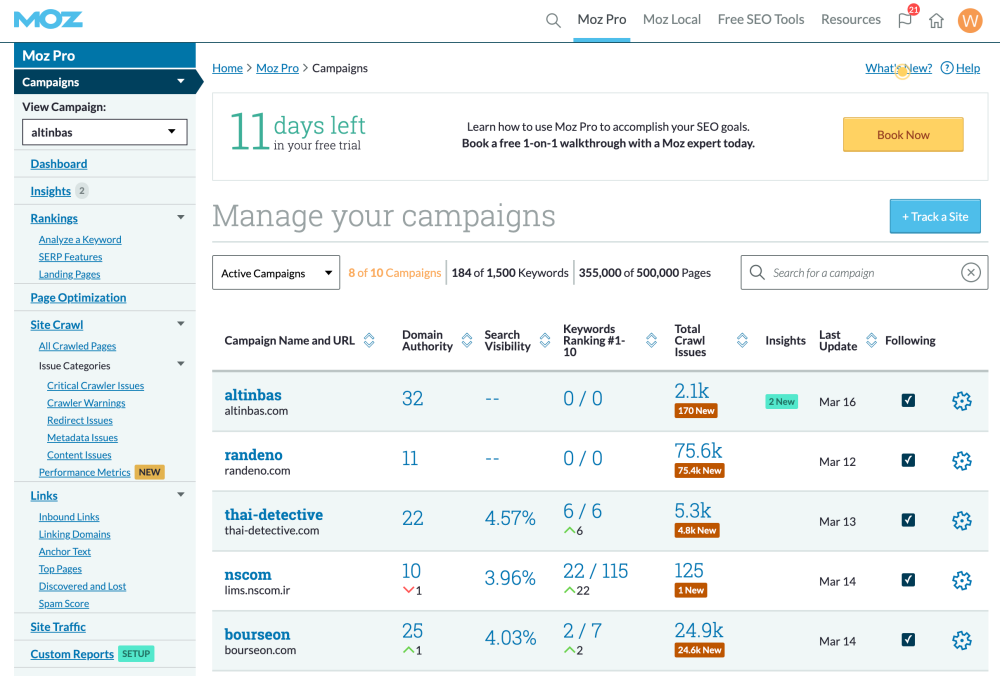This screenshot has height=676, width=1000.
Task: Uncheck Following for nscom
Action: pos(908,580)
